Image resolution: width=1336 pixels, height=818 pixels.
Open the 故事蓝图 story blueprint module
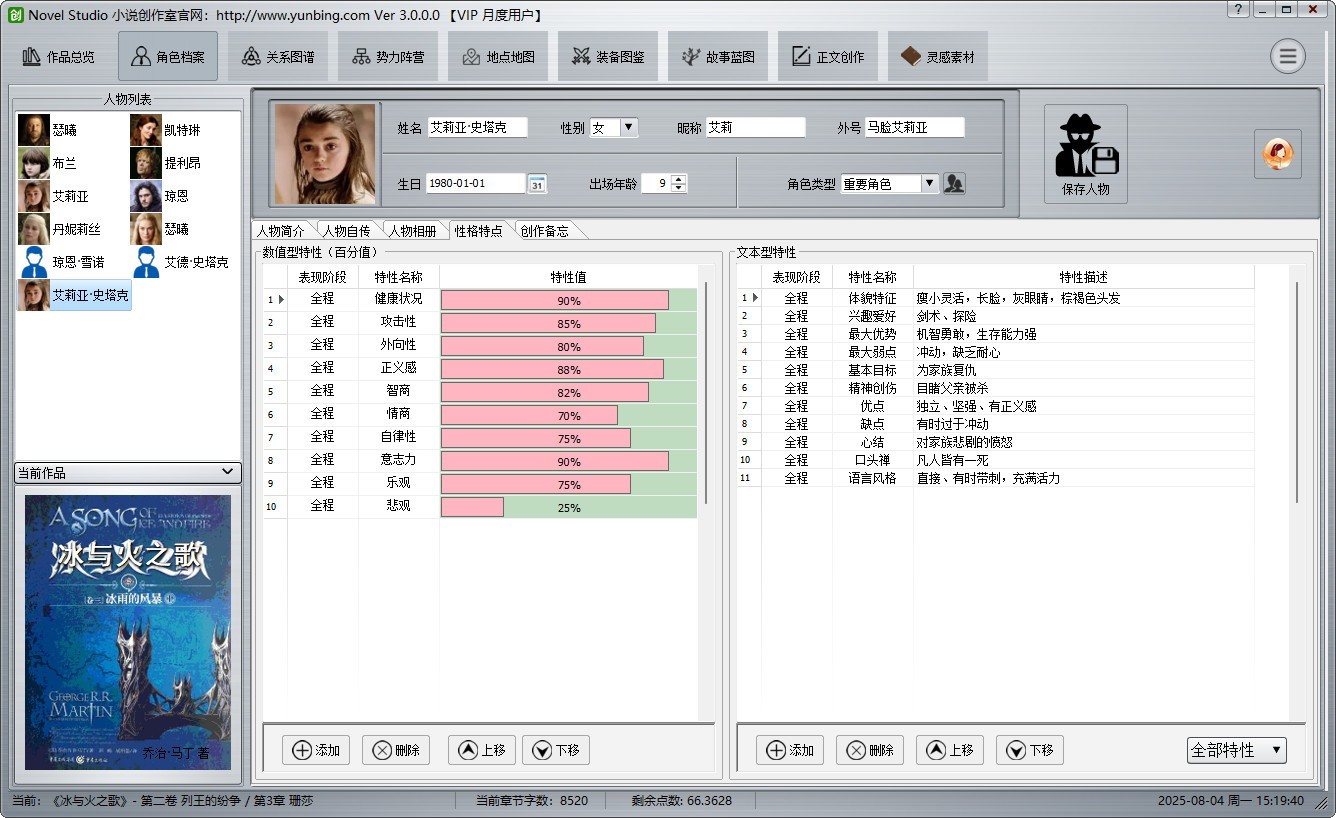[x=718, y=57]
